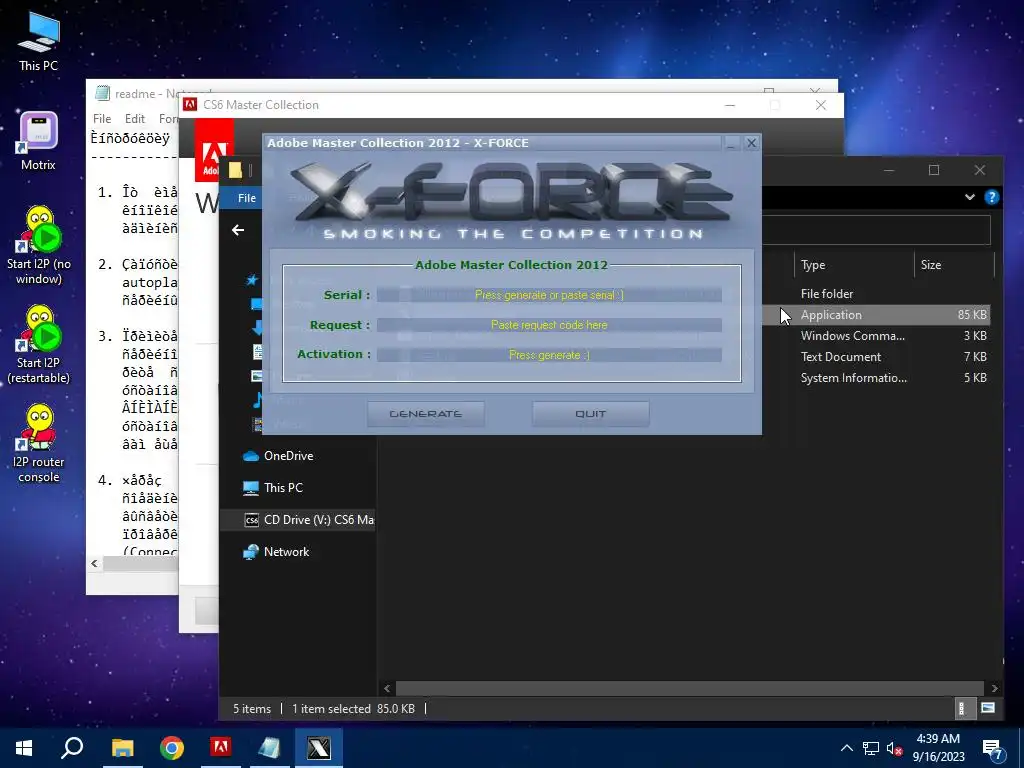Open taskbar search magnifier
This screenshot has height=768, width=1024.
pos(72,748)
